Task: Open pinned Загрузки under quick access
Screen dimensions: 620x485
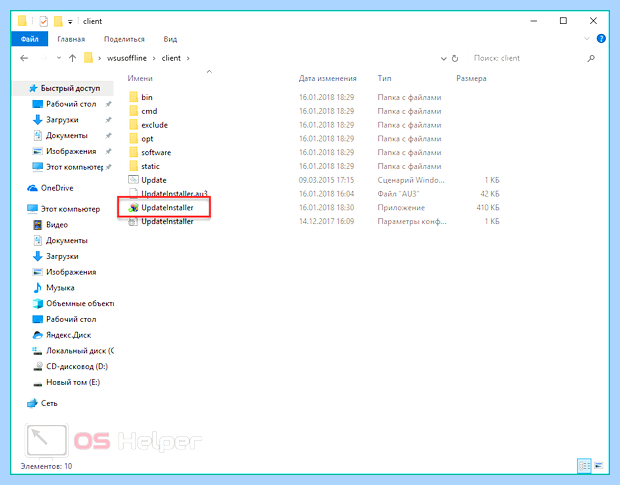Action: pyautogui.click(x=62, y=120)
